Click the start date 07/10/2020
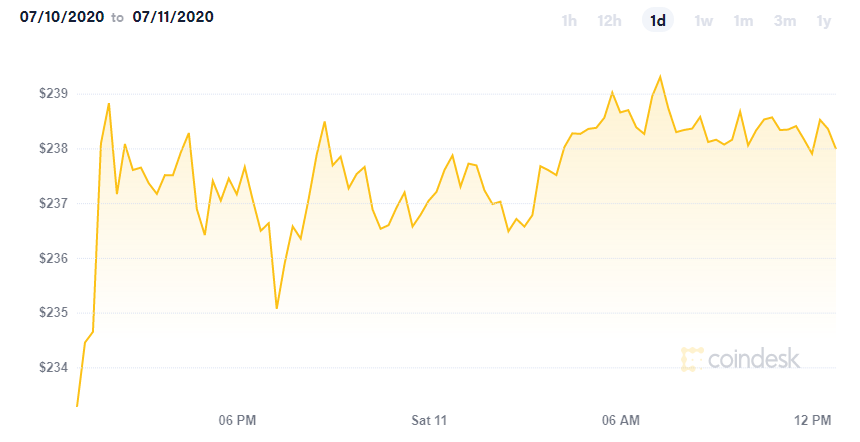Image resolution: width=860 pixels, height=442 pixels. (x=62, y=17)
